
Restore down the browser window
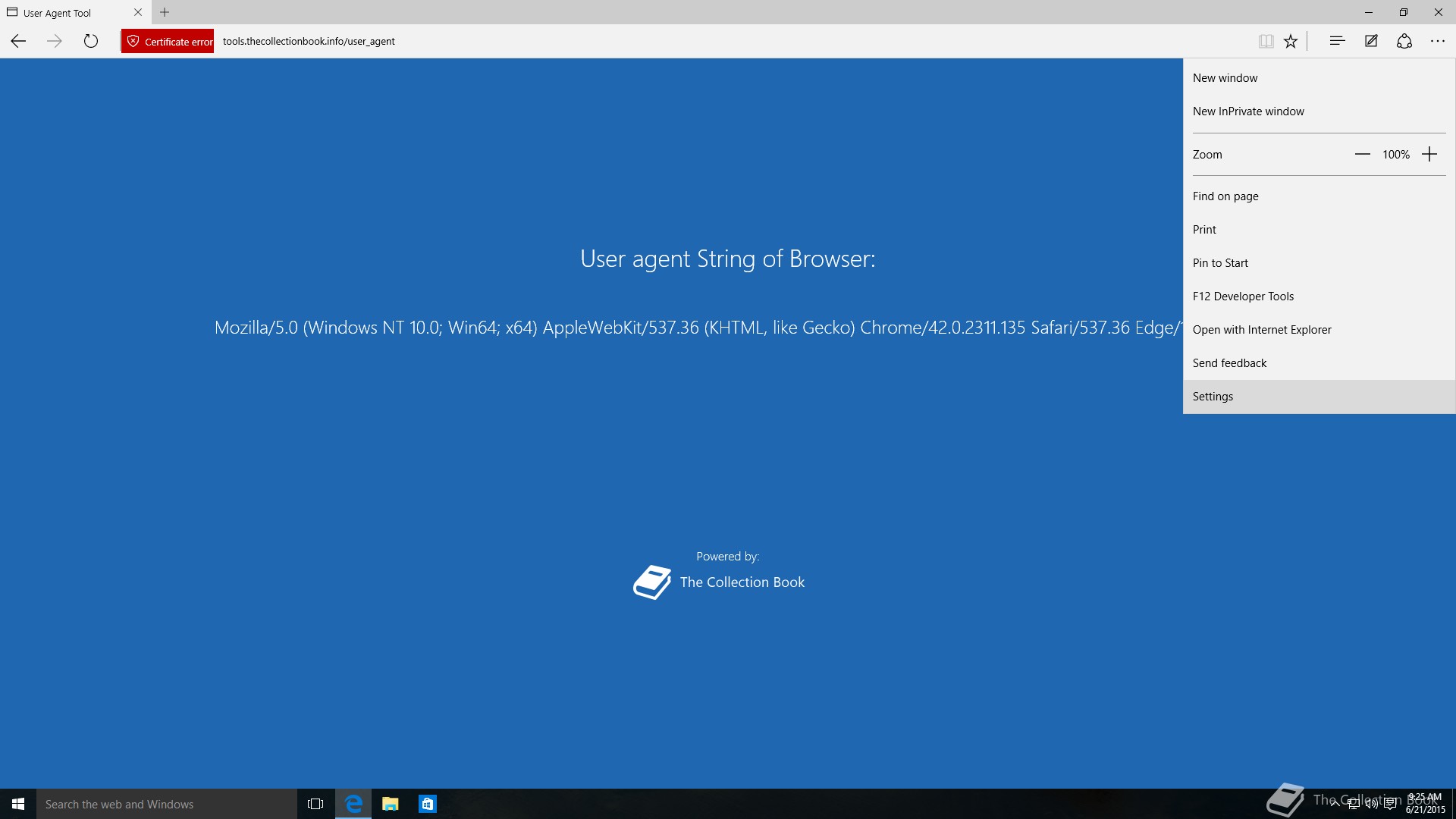[x=1404, y=12]
